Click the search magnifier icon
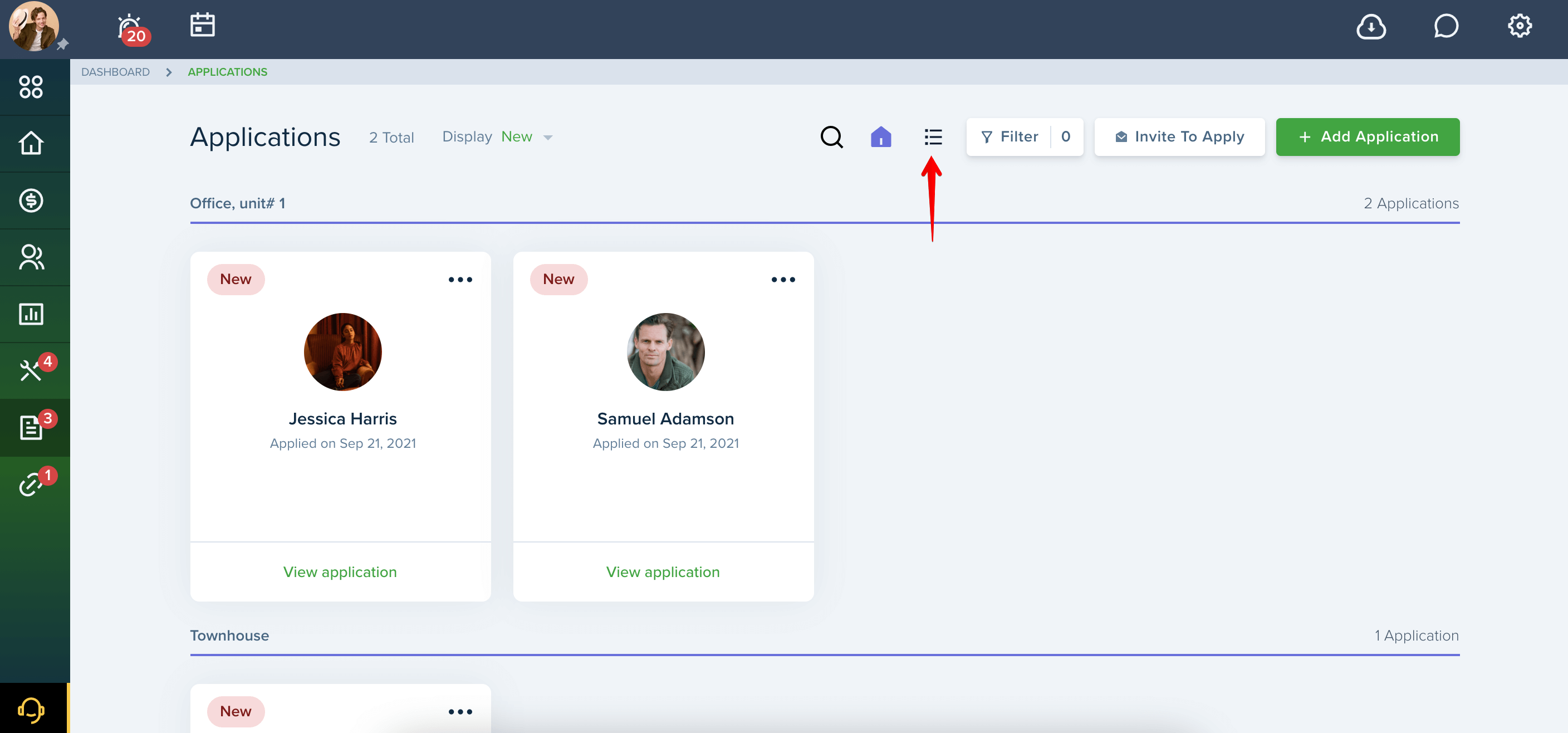Viewport: 1568px width, 733px height. [x=831, y=137]
